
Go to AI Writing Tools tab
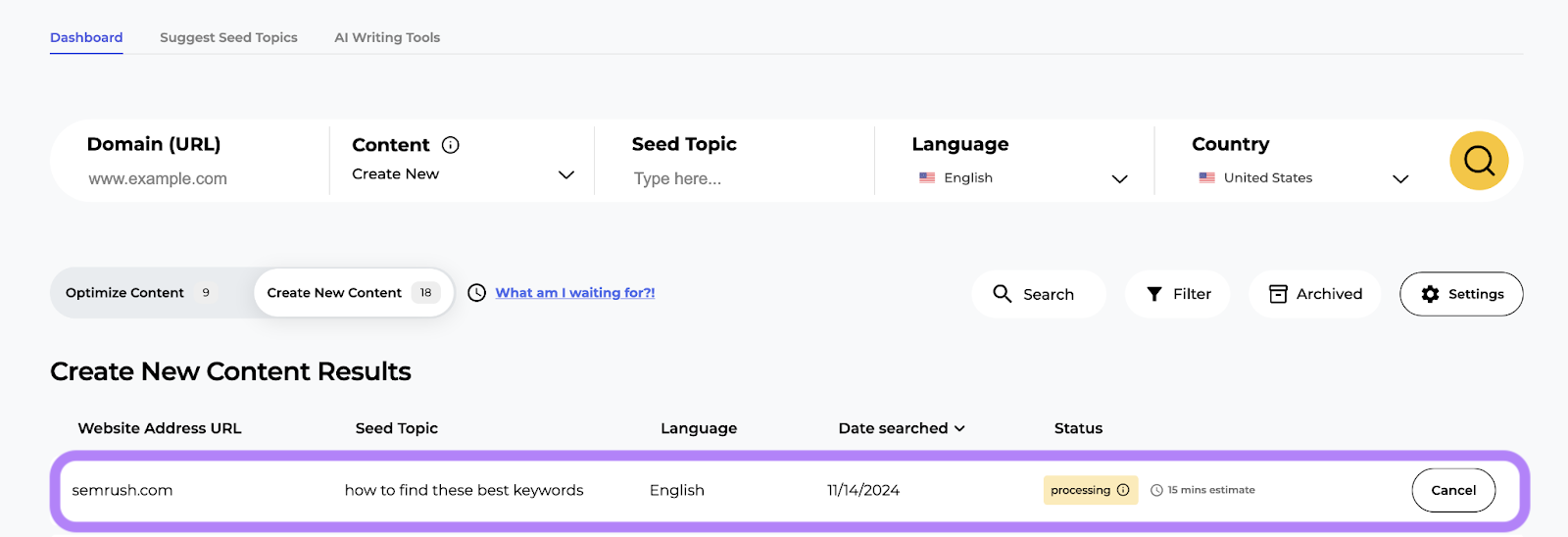click(387, 37)
